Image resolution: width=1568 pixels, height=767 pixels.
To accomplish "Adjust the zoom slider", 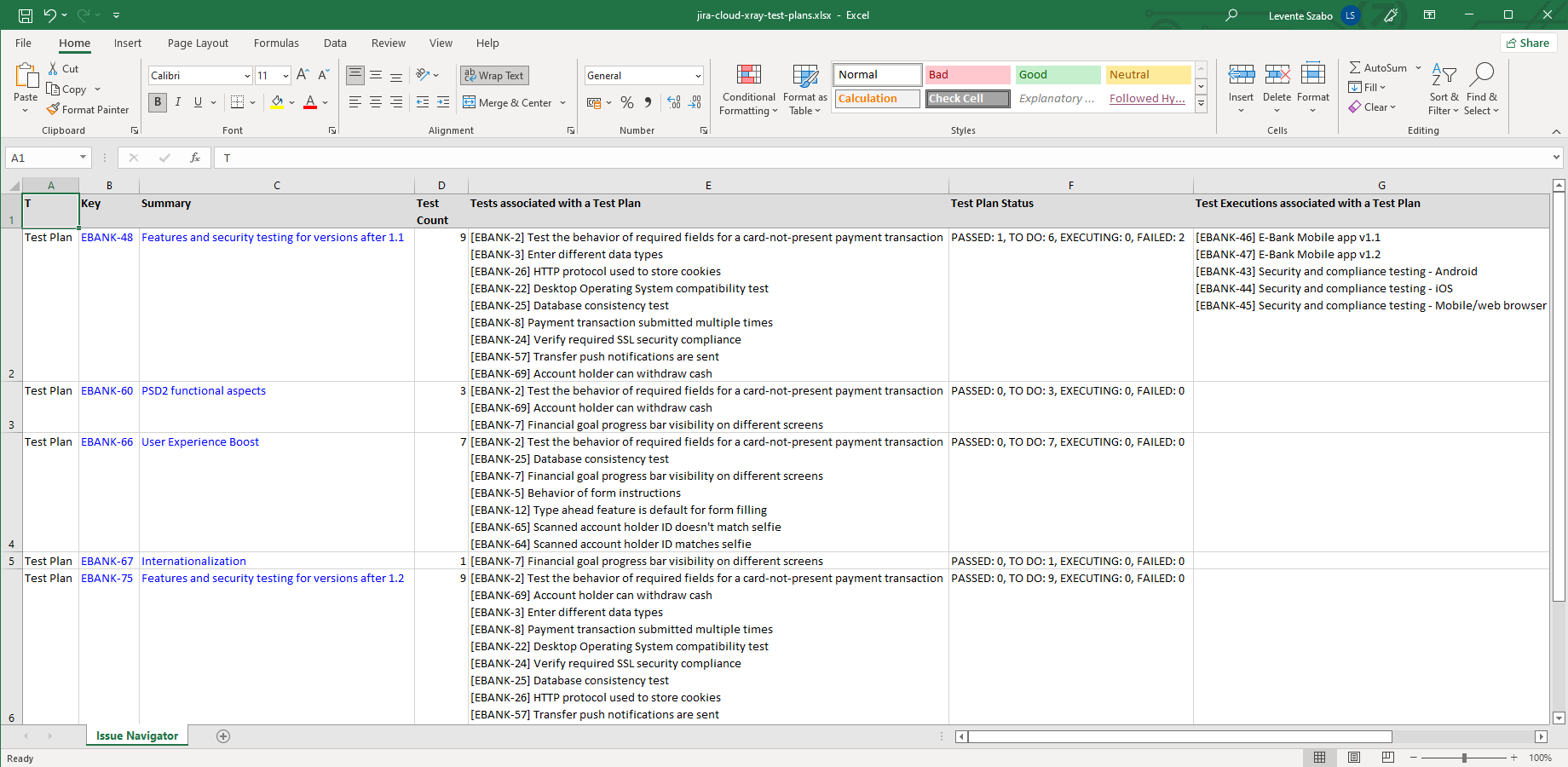I will pos(1464,758).
